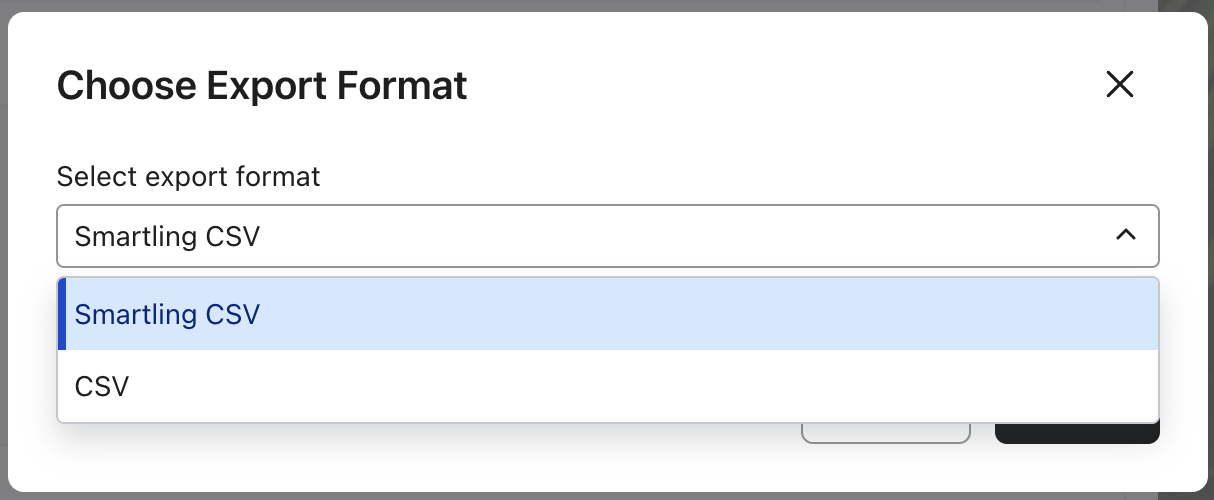
Task: Click the blue bar beside highlighted option
Action: point(62,314)
